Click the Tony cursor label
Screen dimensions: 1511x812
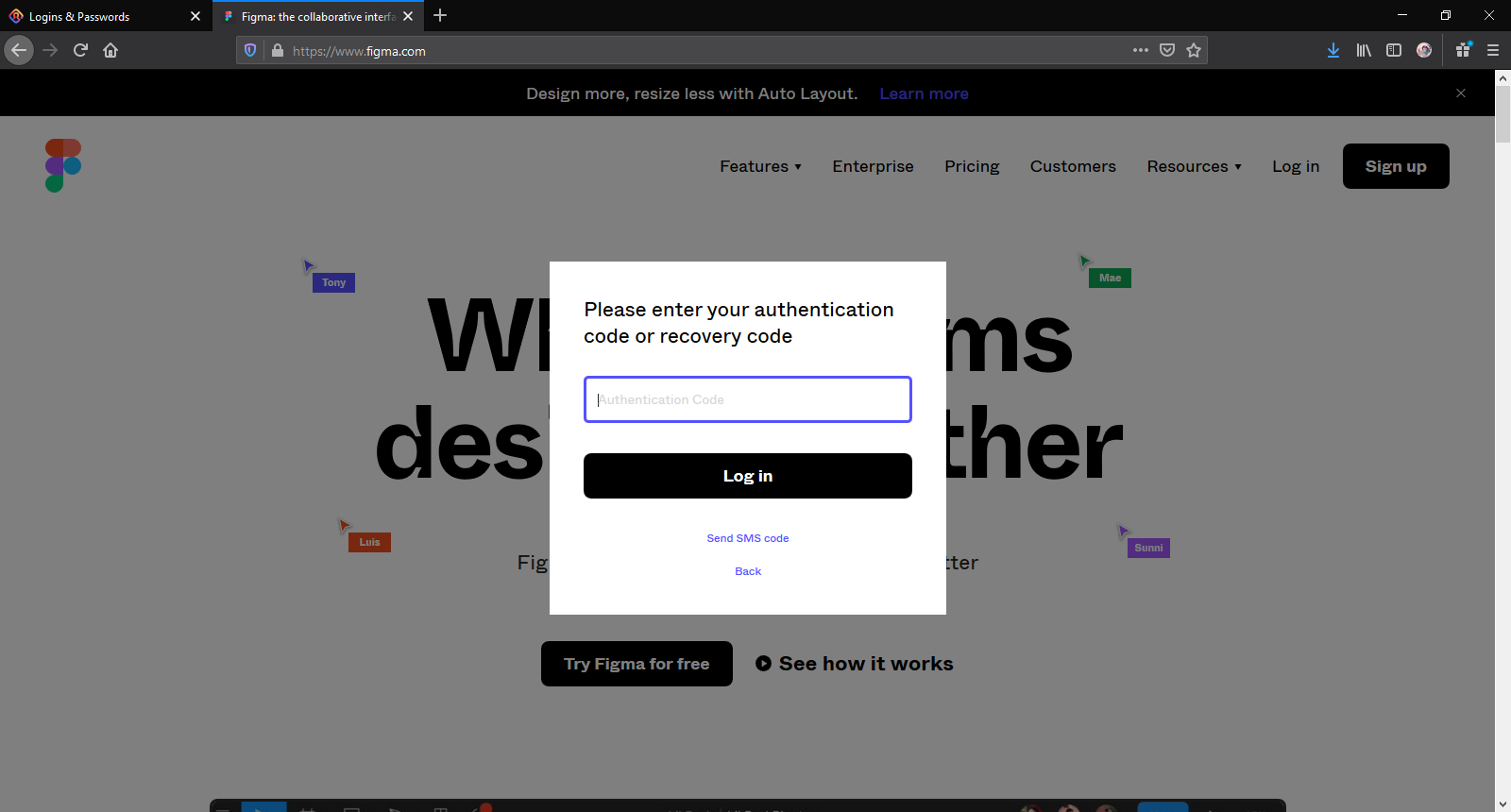(333, 282)
